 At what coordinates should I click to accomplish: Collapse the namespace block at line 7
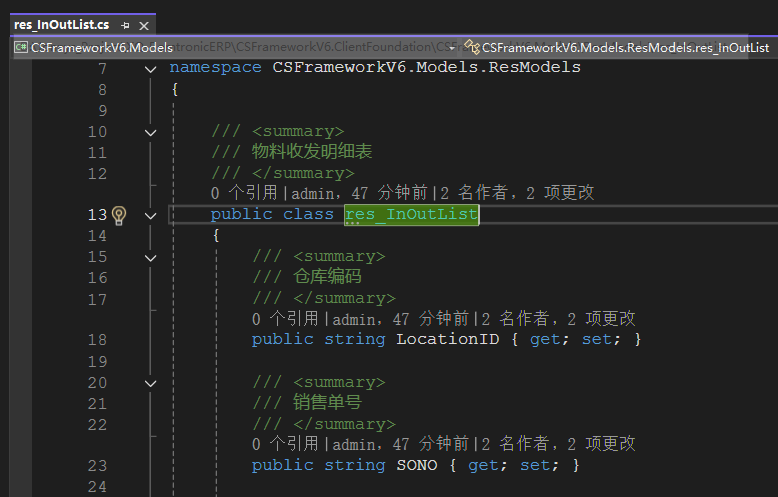pos(150,69)
